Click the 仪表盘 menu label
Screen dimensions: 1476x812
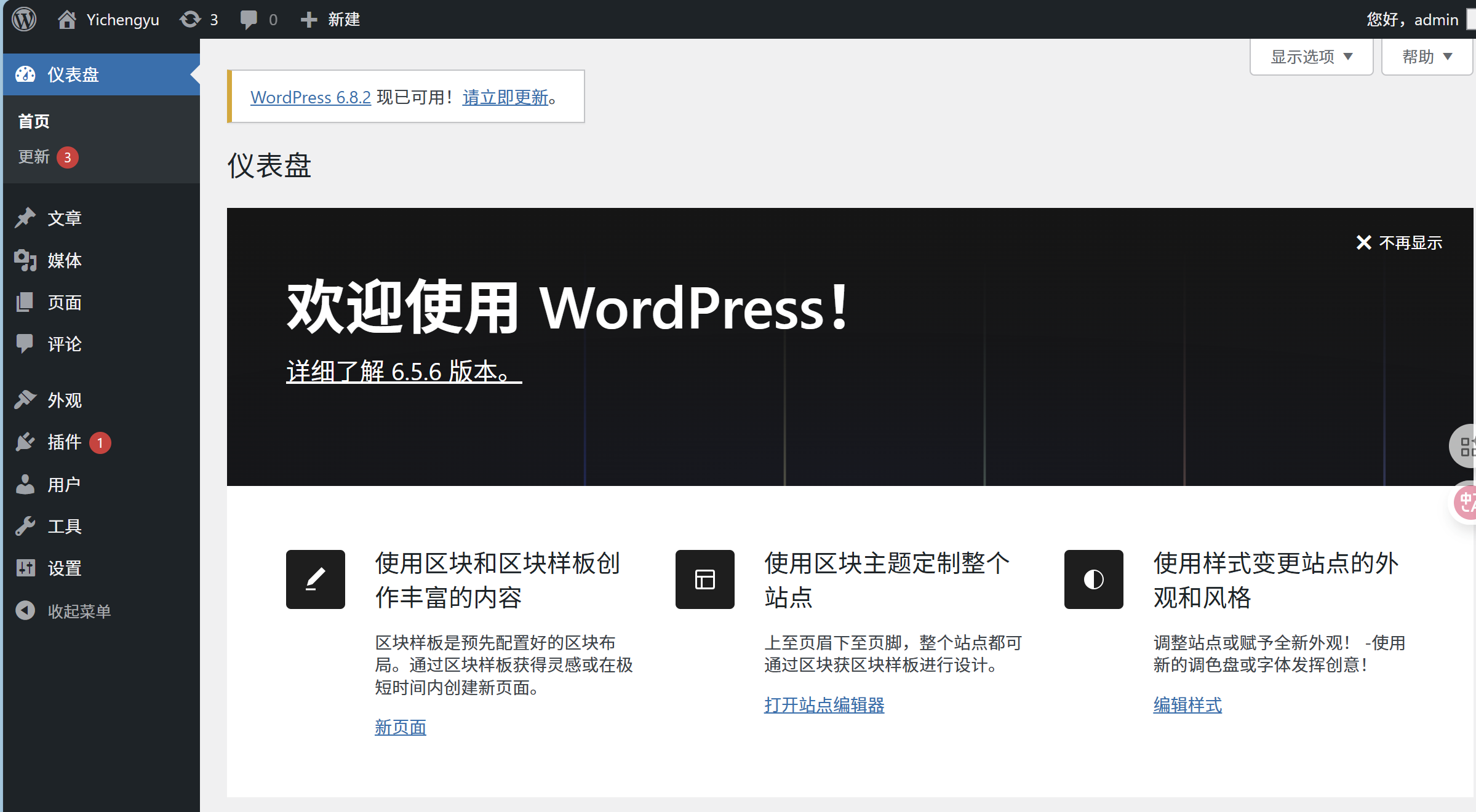point(73,74)
